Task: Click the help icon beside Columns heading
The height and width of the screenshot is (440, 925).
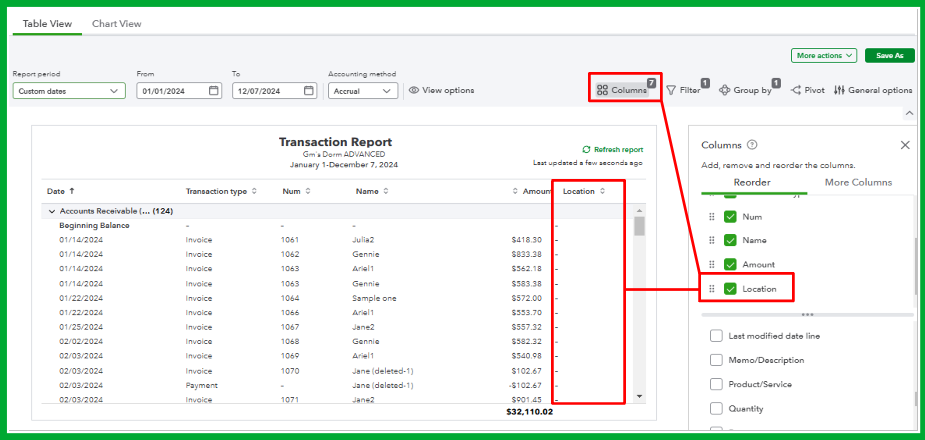Action: [752, 145]
